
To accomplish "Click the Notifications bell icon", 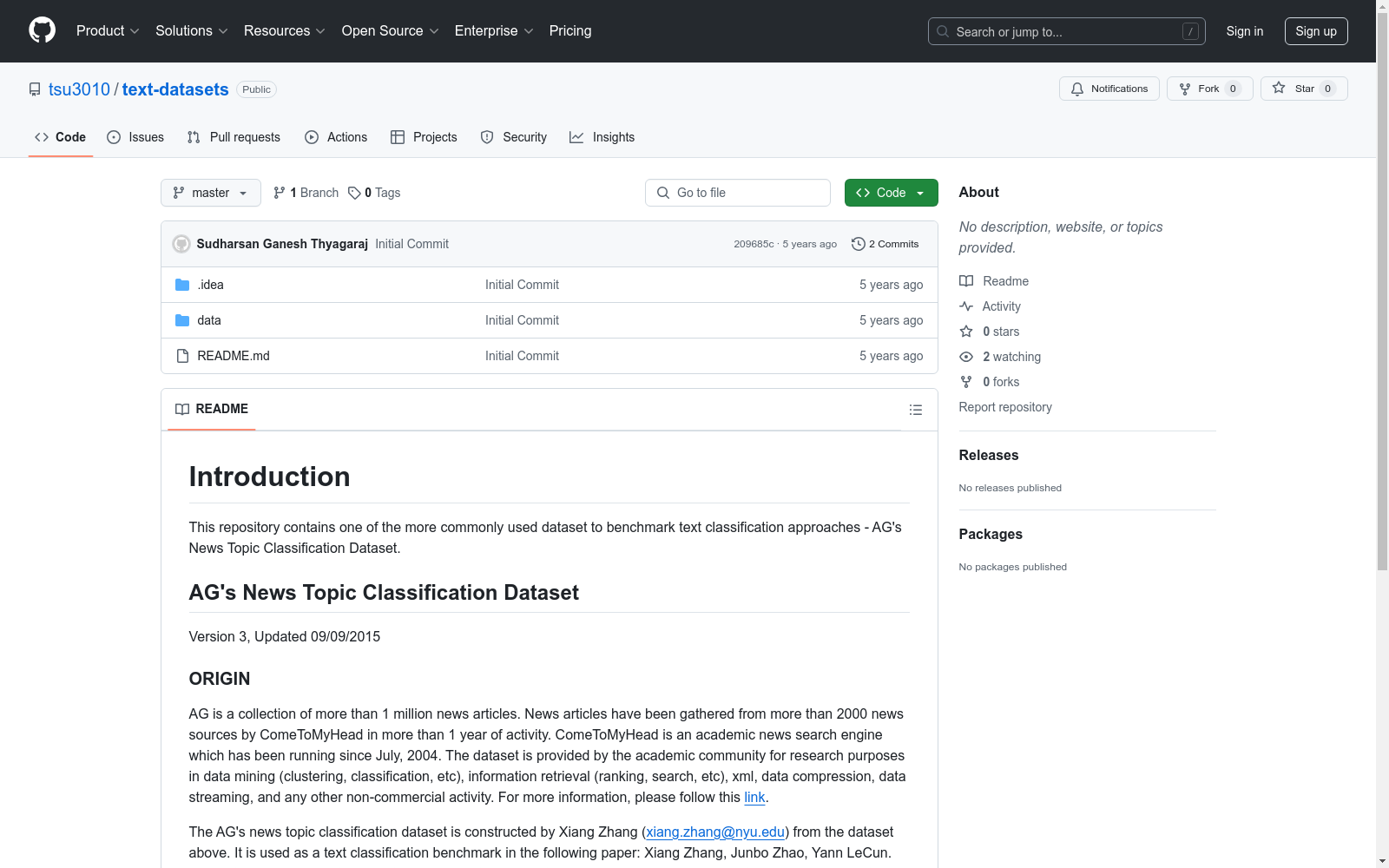I will [1077, 89].
